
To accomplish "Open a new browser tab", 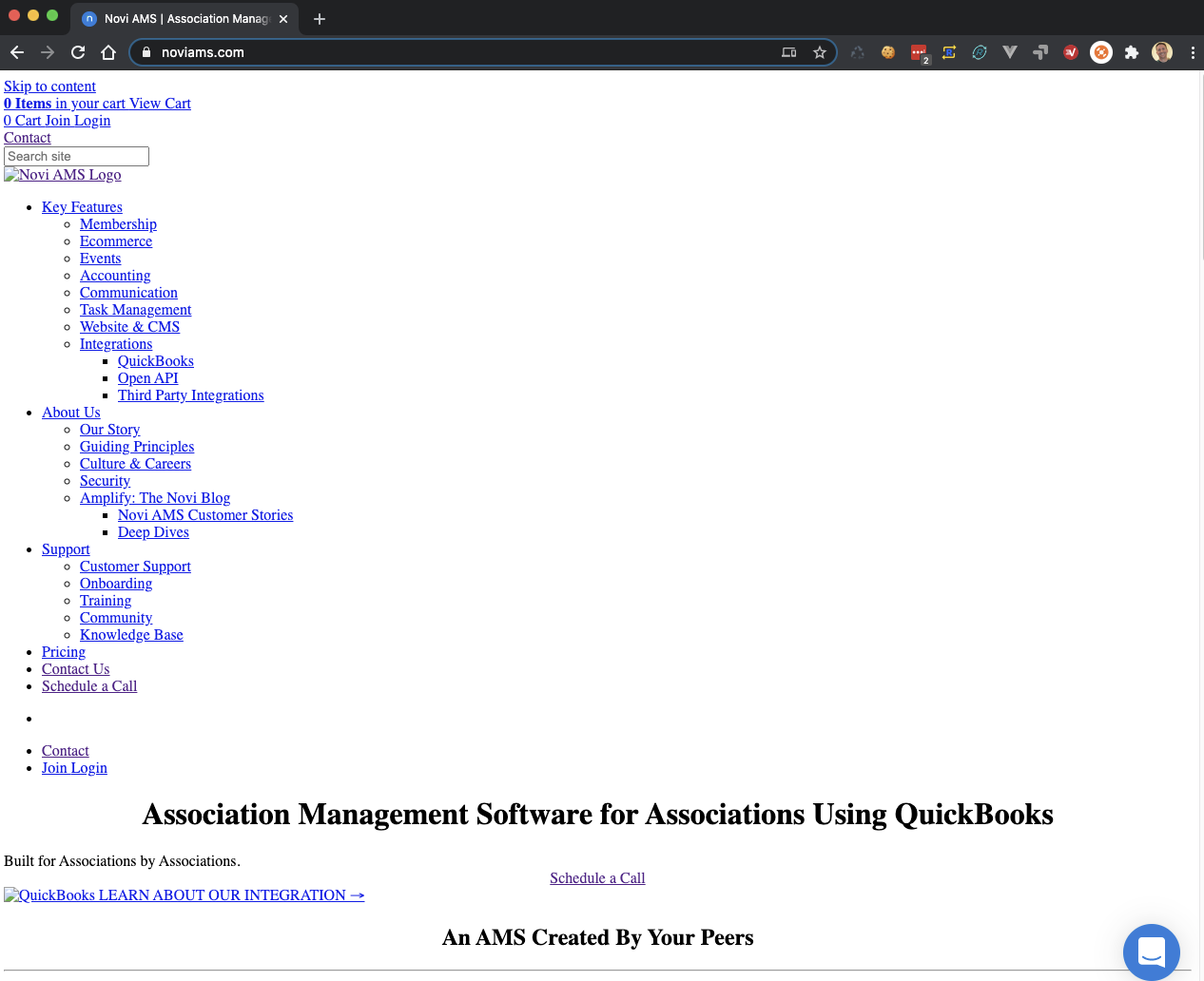I will [x=320, y=19].
